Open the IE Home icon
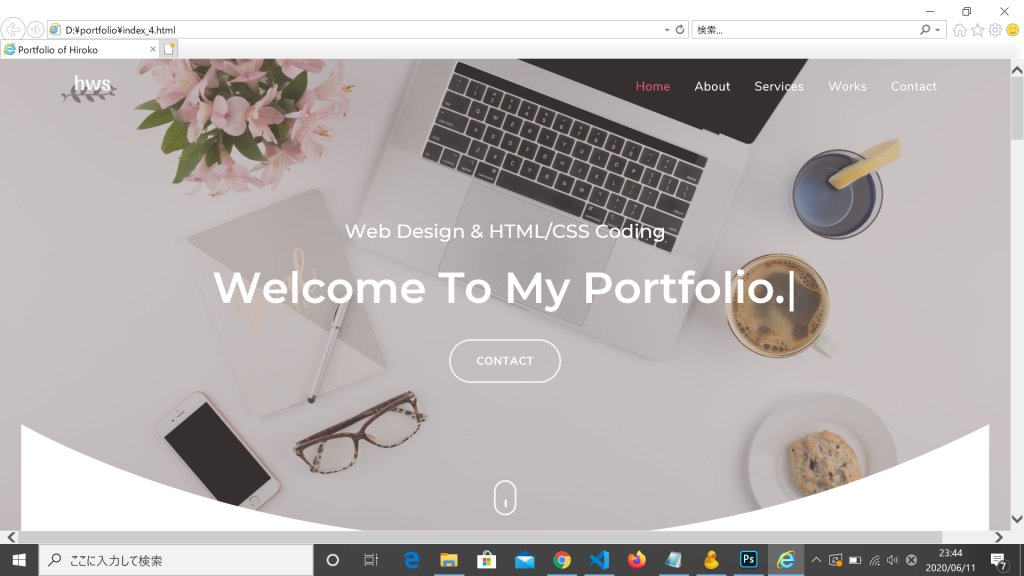Viewport: 1024px width, 576px height. point(959,30)
